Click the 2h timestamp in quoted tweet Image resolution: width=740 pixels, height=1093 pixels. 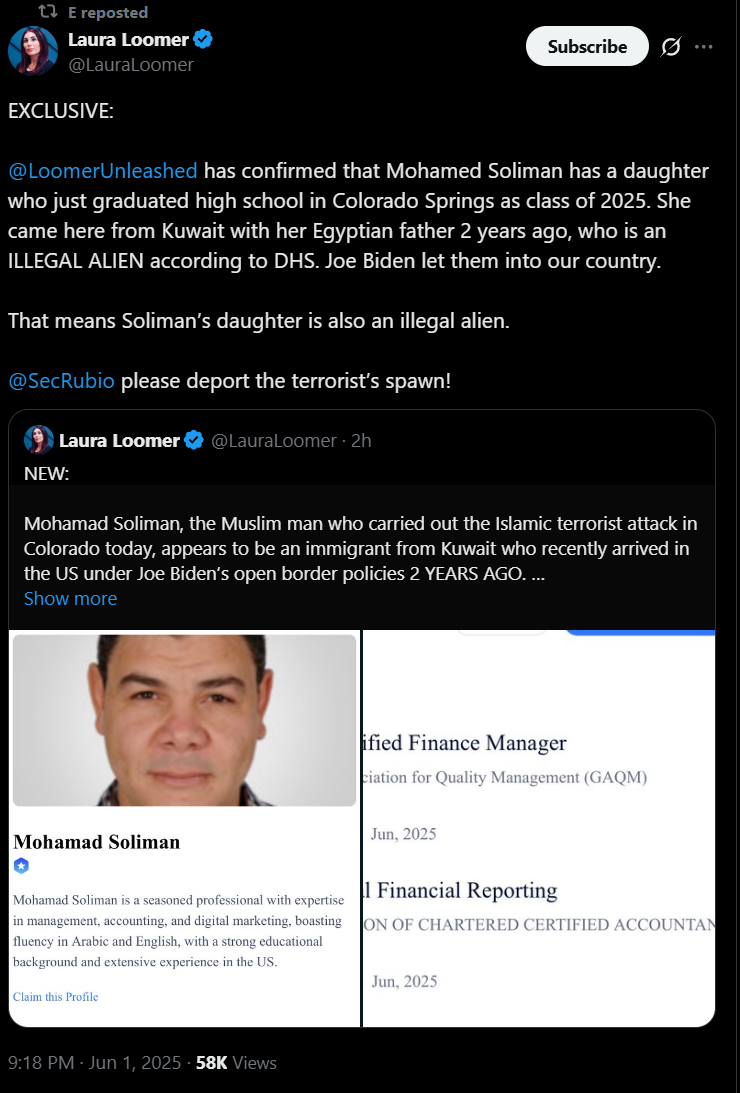[361, 441]
